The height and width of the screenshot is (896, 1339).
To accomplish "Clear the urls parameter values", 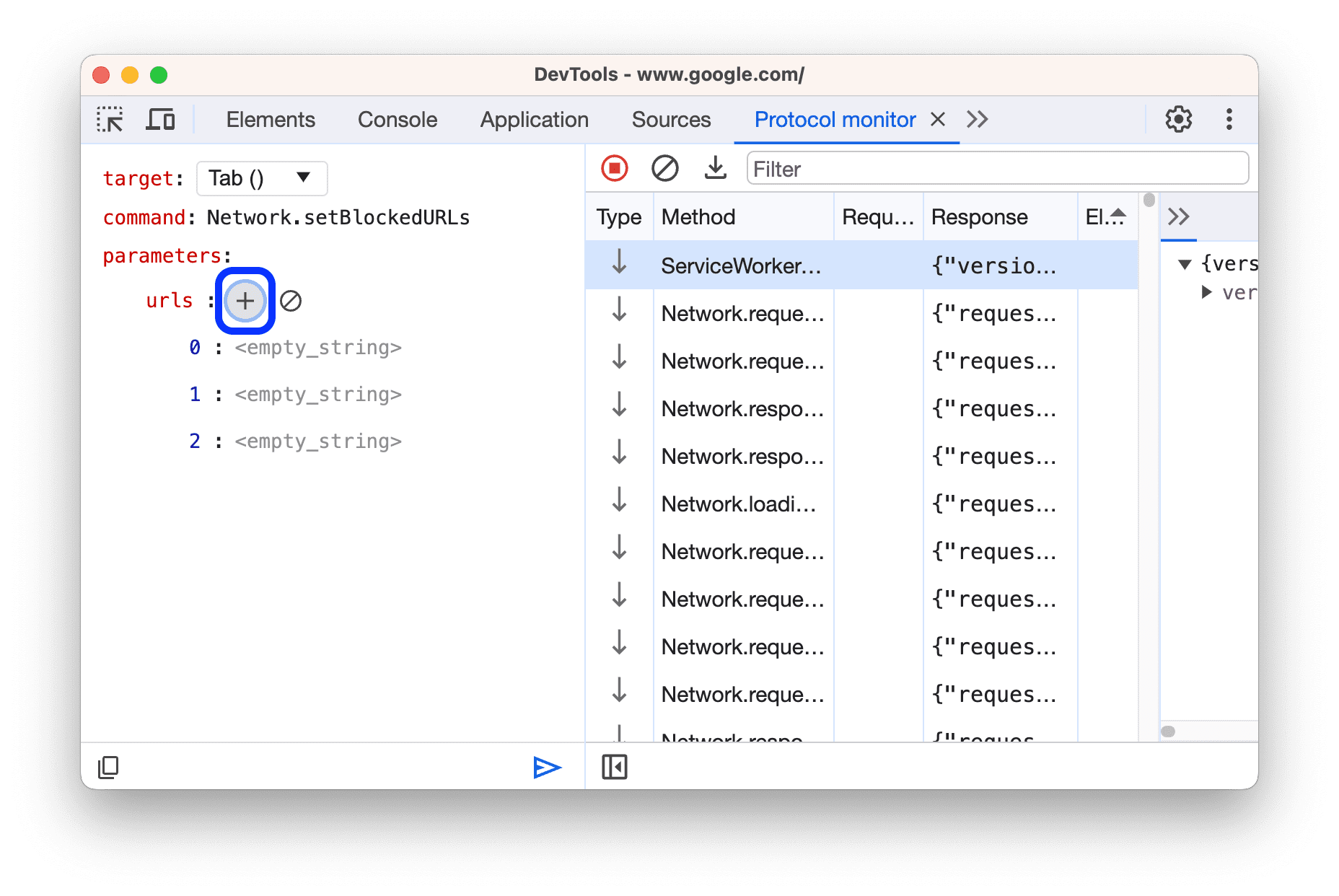I will coord(291,301).
